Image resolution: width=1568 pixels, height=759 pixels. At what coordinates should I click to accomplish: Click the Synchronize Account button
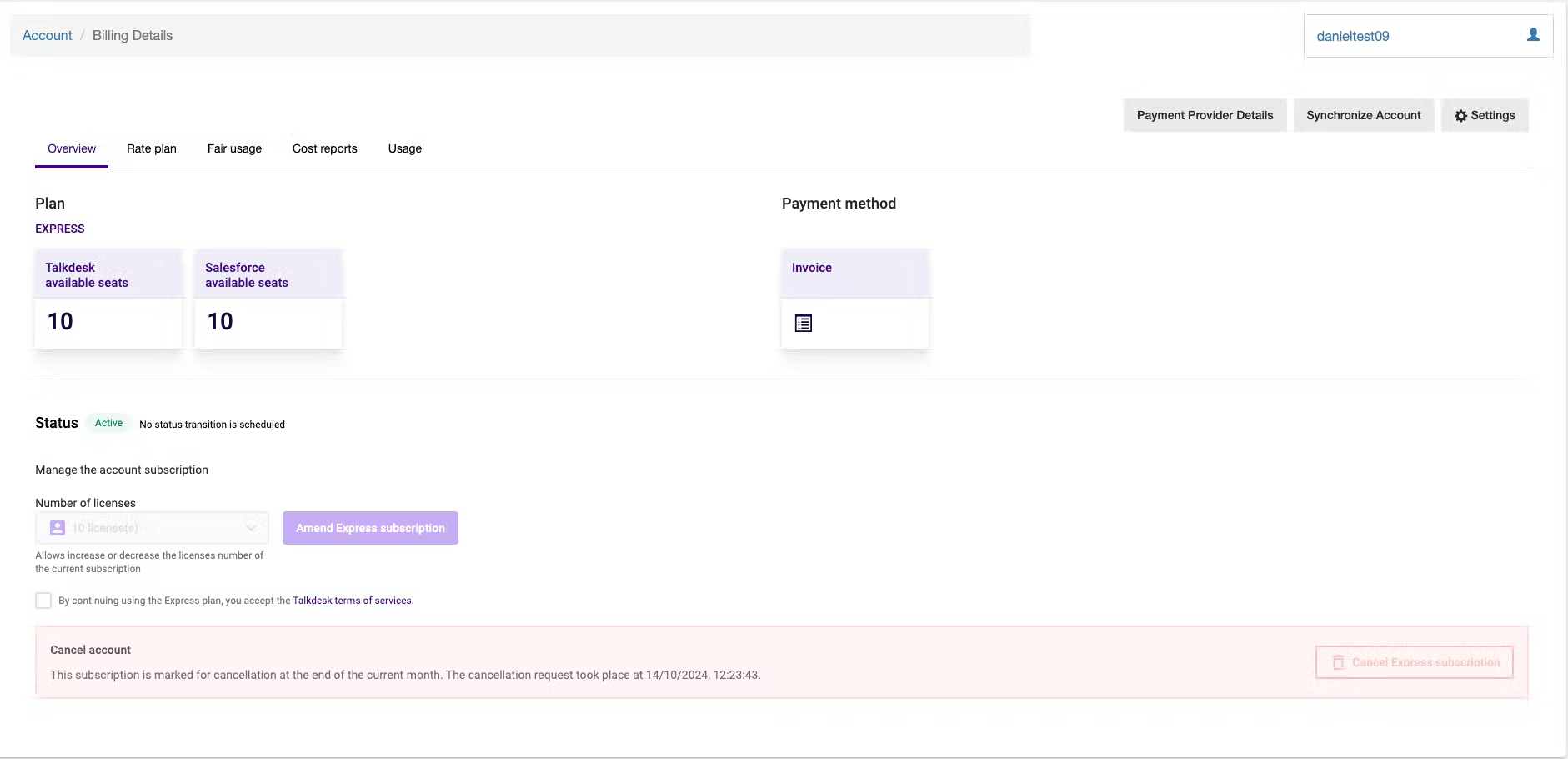coord(1364,115)
